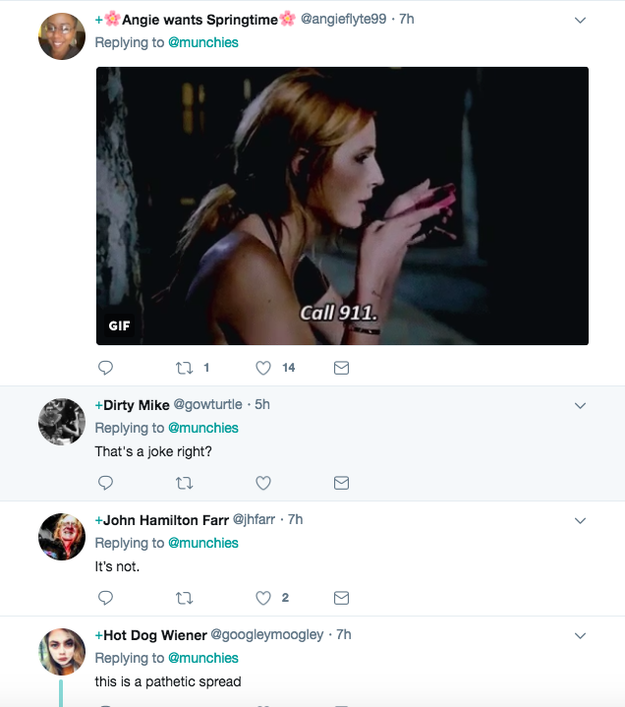Play the Call 911 GIF
The image size is (625, 707).
coord(342,206)
